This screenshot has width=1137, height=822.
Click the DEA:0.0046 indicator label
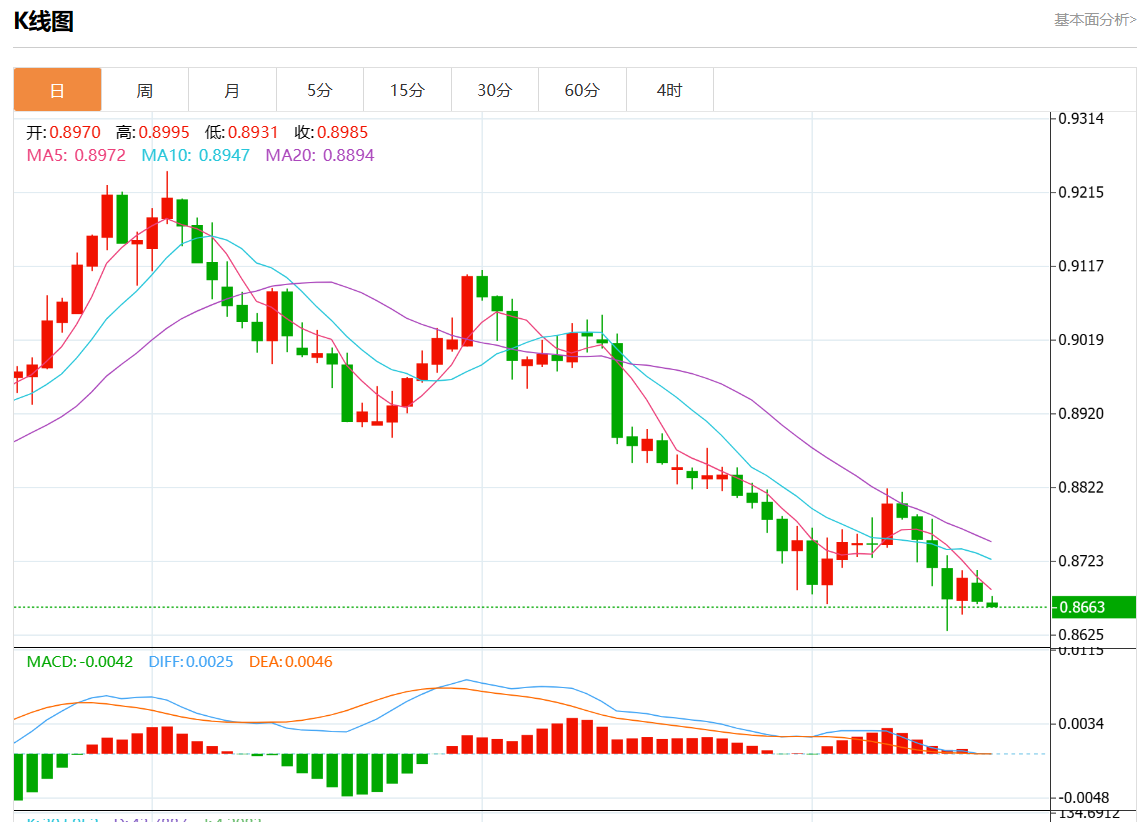[x=291, y=662]
